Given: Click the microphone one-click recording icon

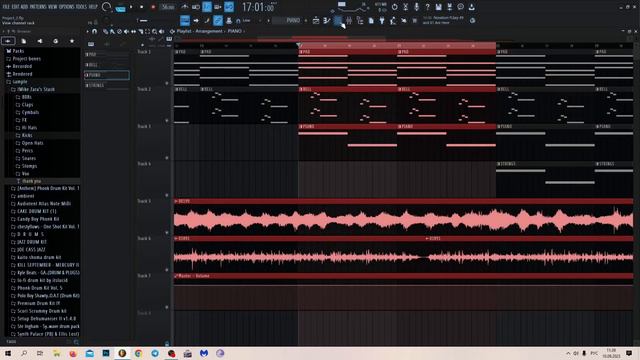Looking at the screenshot, I should [416, 7].
